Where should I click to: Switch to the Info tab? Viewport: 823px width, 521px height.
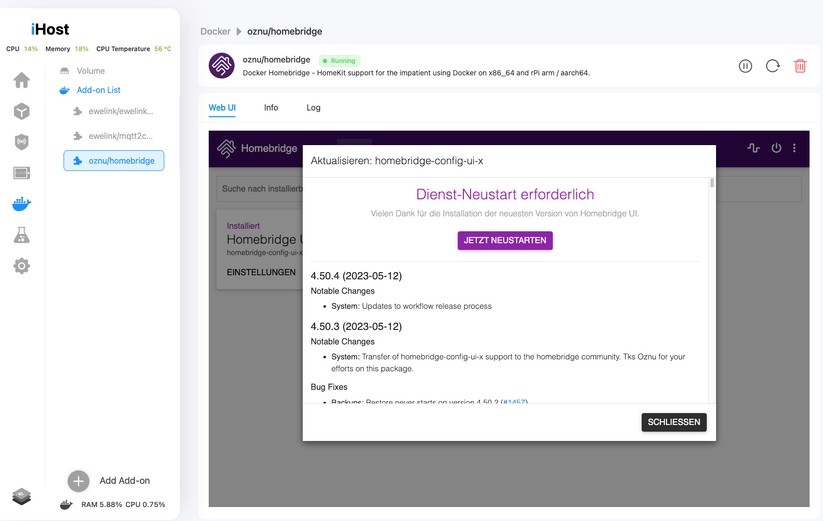271,108
